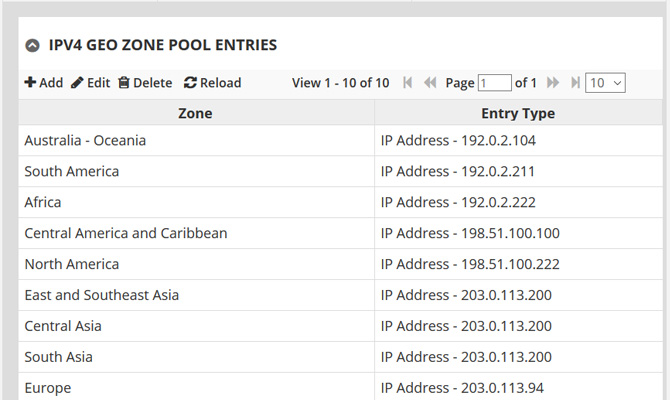670x400 pixels.
Task: Go to the next page of entries
Action: tap(552, 83)
